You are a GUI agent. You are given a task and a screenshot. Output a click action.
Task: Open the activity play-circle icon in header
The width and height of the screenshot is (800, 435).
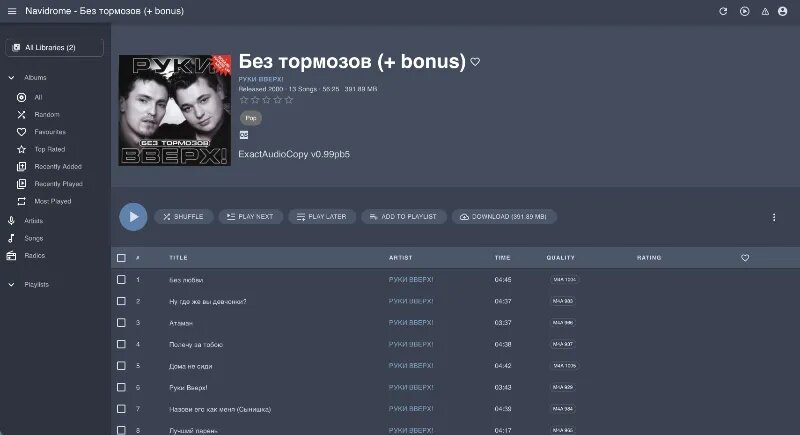tap(745, 11)
